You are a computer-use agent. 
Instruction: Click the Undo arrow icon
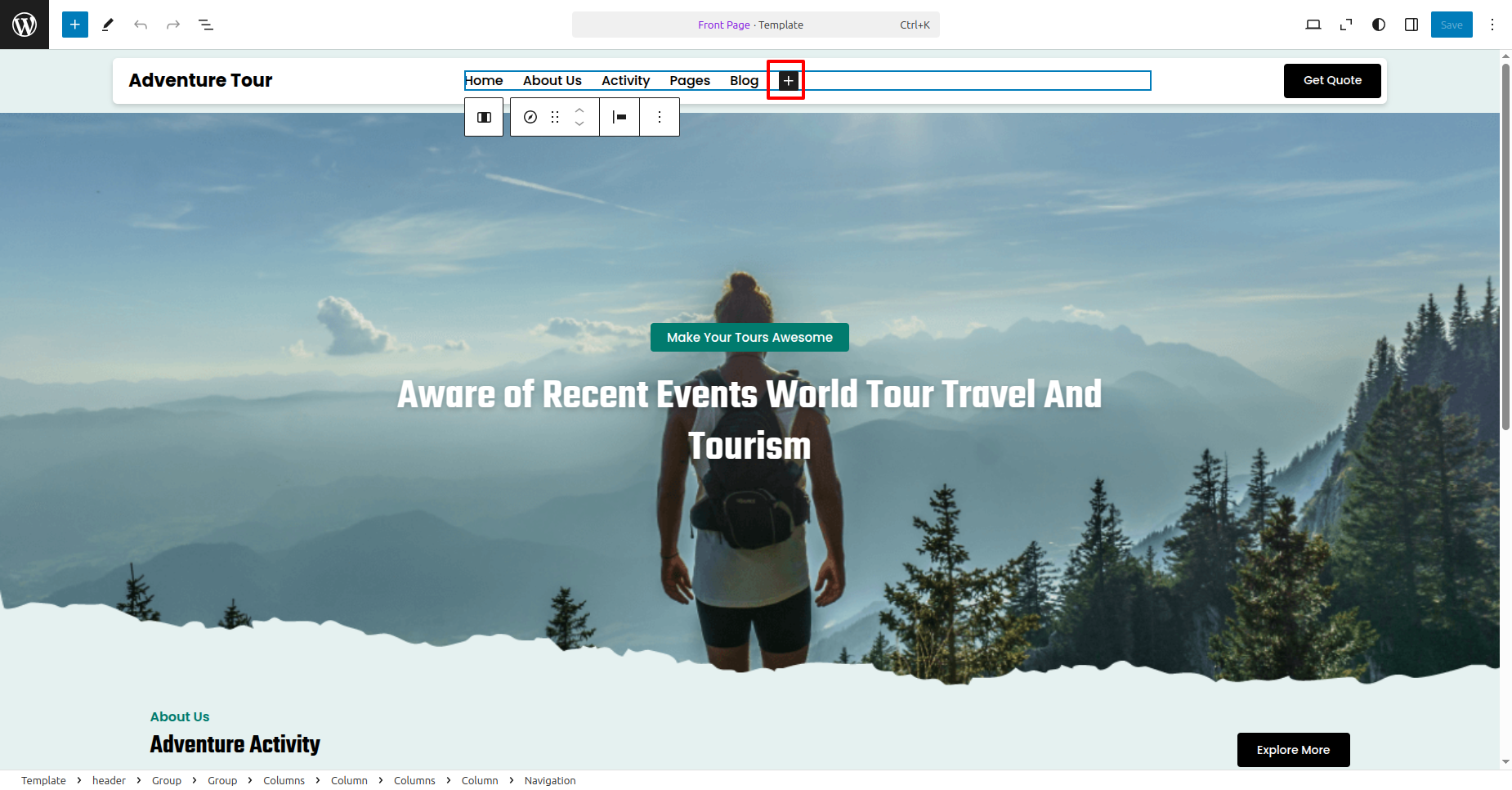tap(141, 25)
